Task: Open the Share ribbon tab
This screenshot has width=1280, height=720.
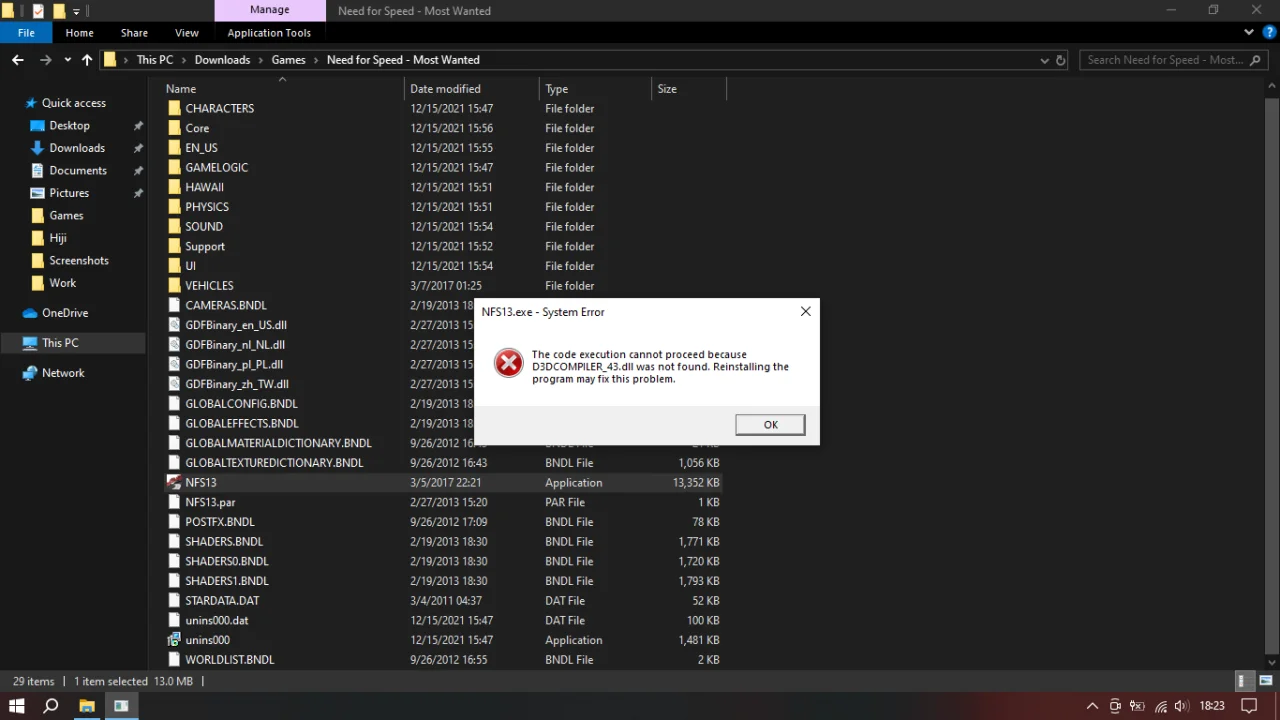Action: point(134,33)
